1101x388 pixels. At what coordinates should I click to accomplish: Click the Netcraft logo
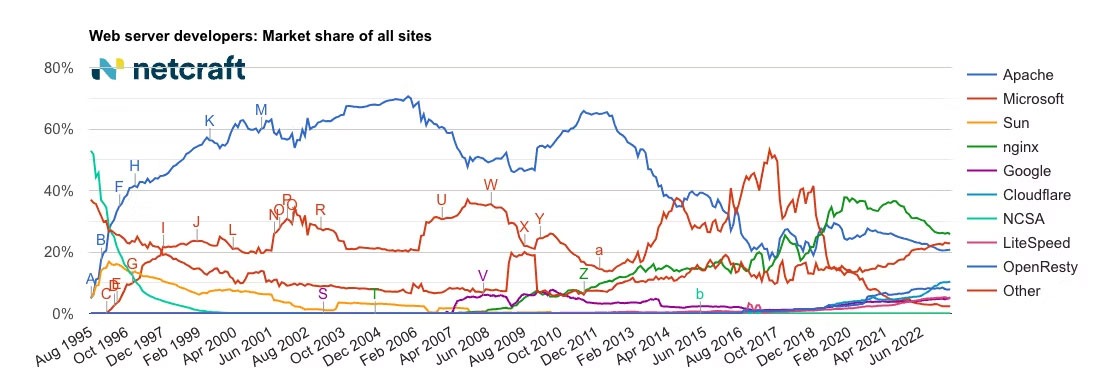coord(169,69)
